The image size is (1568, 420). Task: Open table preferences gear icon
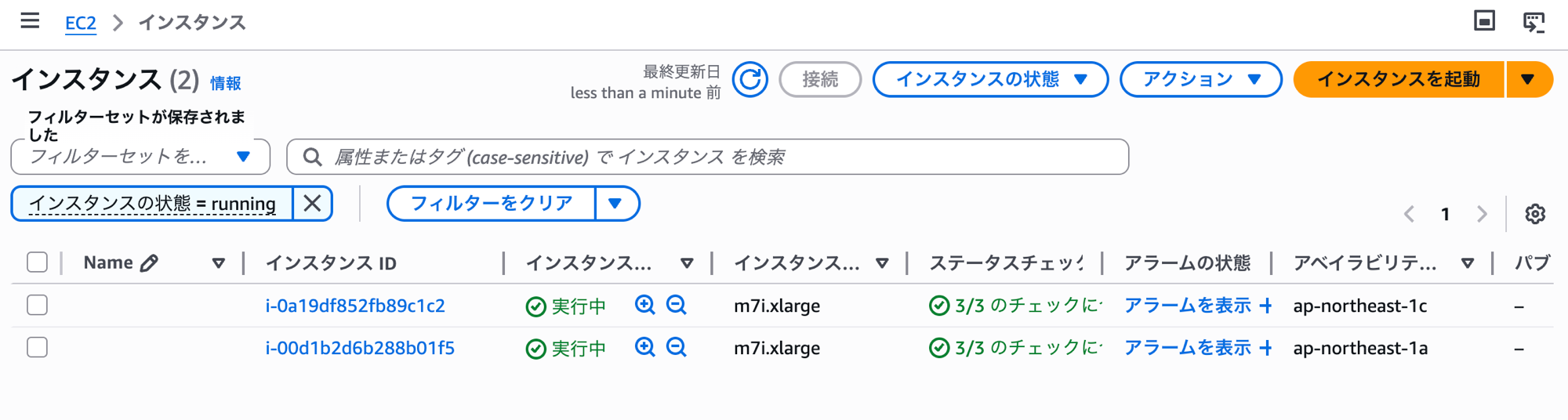pos(1534,214)
